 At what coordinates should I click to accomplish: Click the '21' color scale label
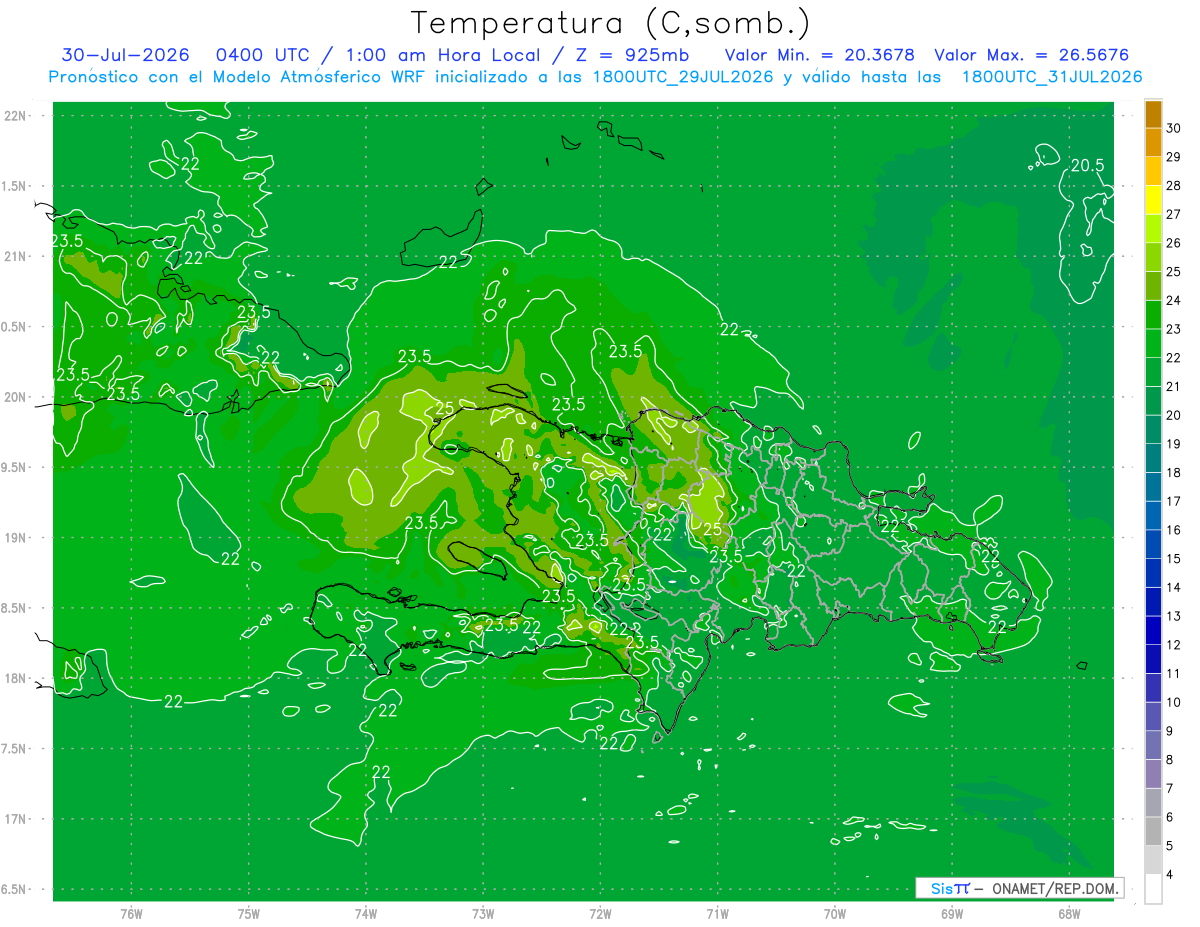(x=1174, y=386)
